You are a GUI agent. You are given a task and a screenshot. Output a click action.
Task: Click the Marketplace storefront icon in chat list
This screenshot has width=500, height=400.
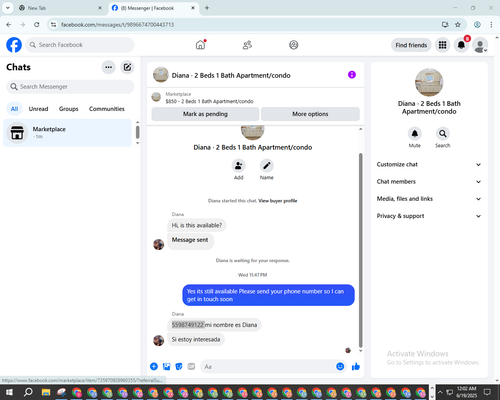pos(17,133)
